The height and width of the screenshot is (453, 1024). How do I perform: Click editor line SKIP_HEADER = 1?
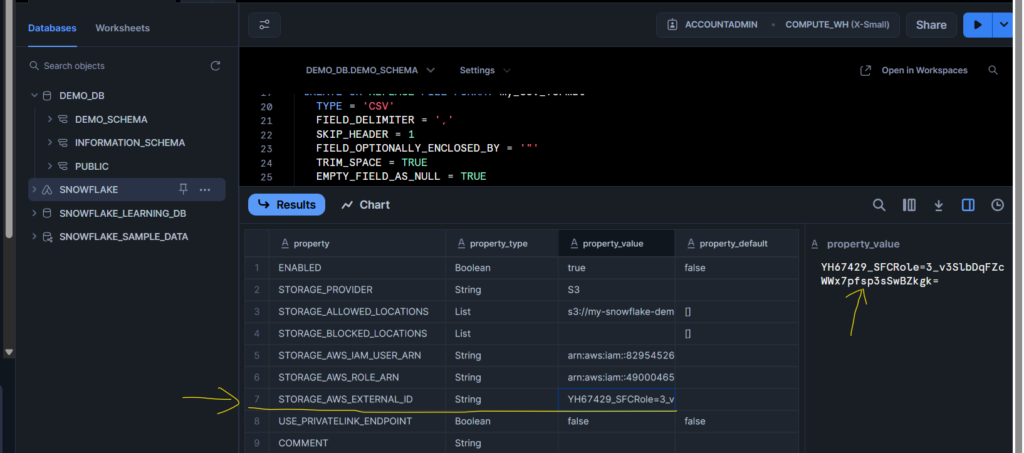click(365, 134)
